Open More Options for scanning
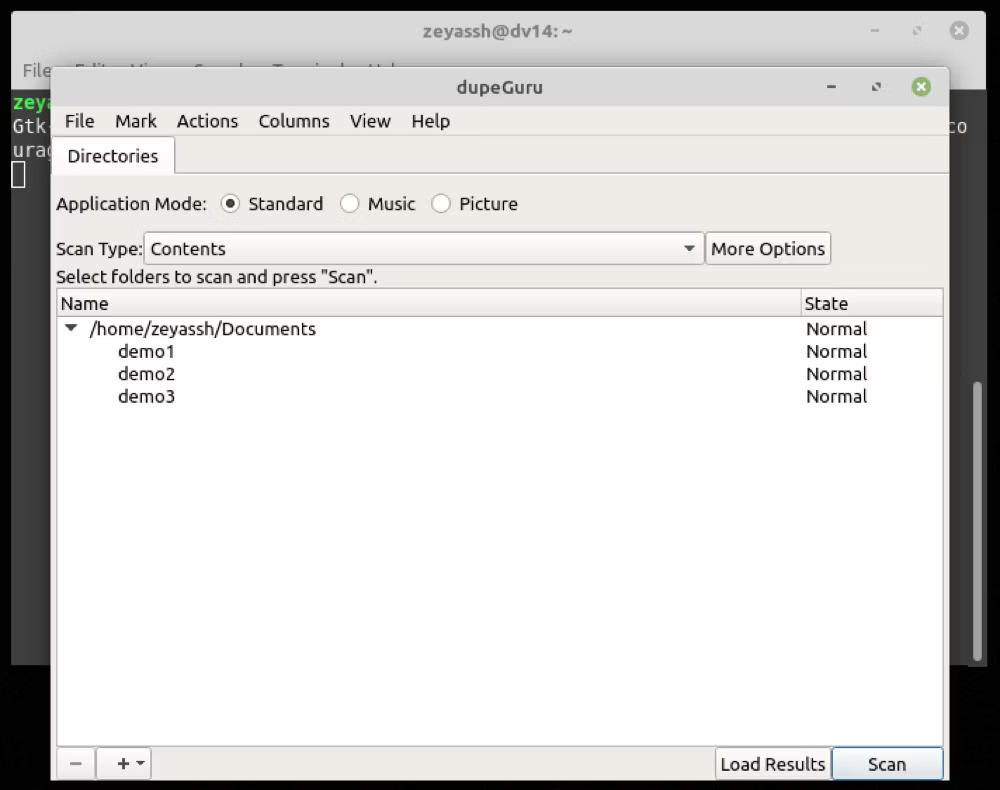 [768, 249]
